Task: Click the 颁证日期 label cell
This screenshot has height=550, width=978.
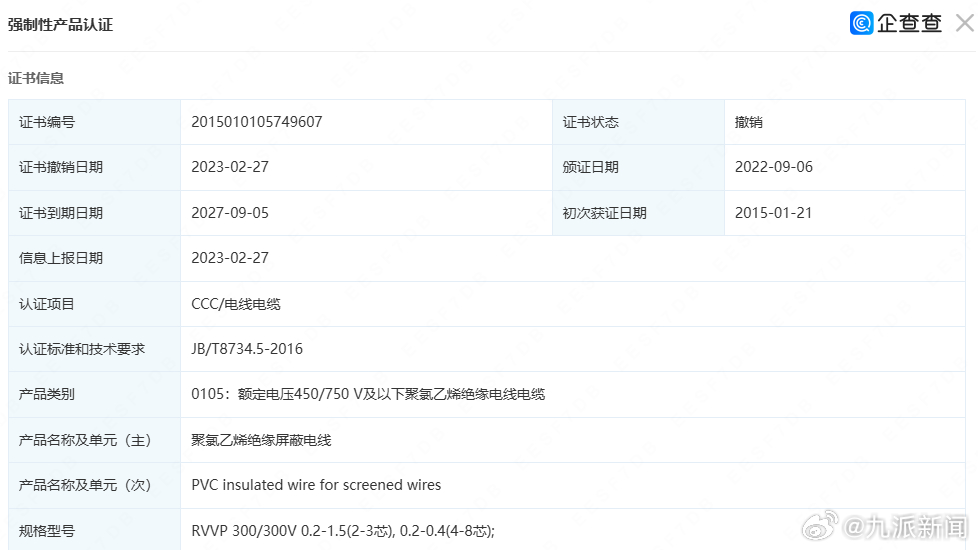Action: 638,167
